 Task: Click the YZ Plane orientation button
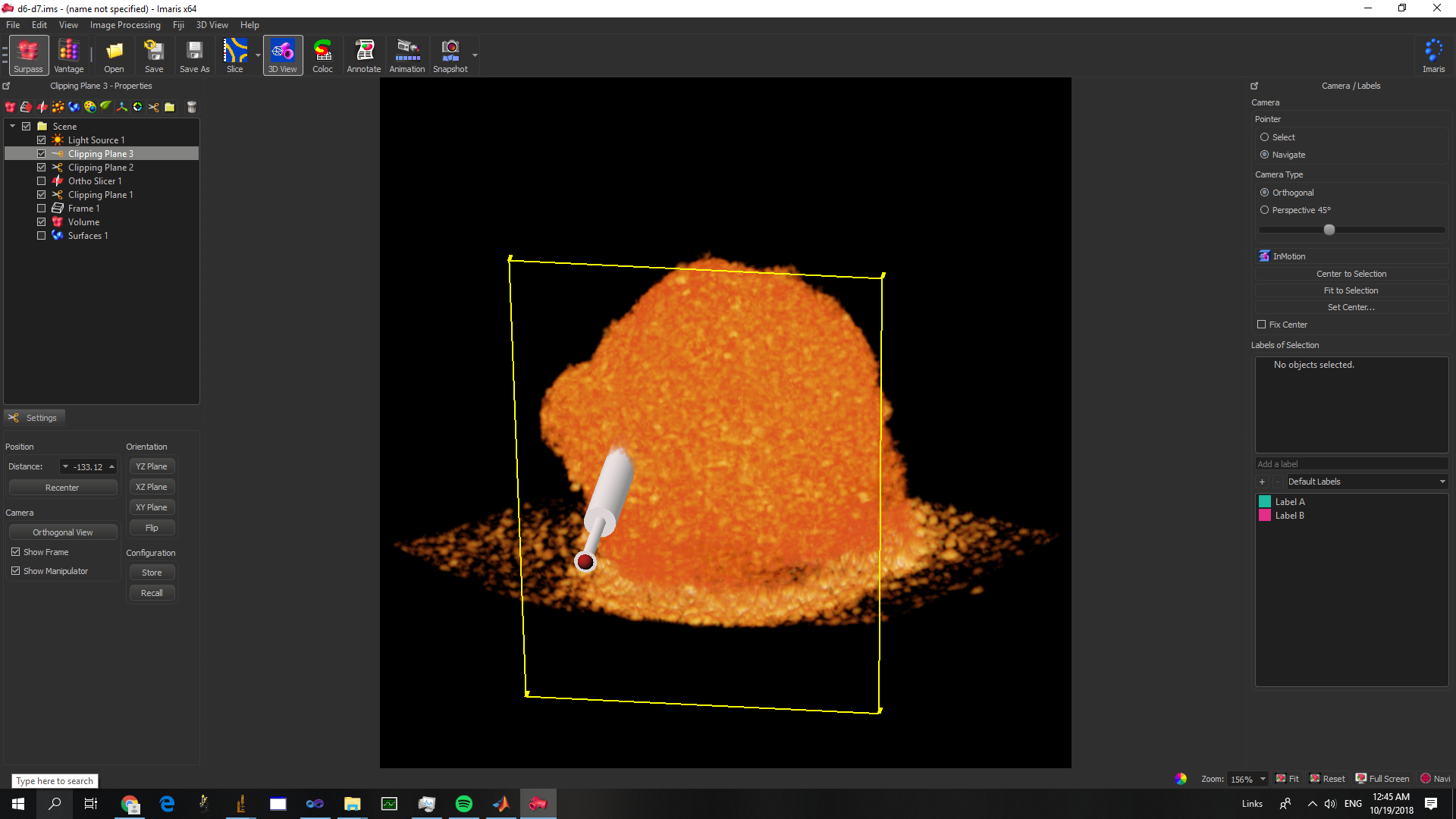[x=152, y=466]
